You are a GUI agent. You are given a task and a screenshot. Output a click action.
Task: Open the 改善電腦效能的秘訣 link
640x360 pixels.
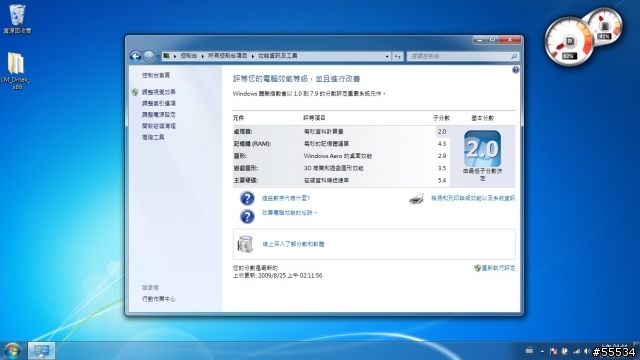coord(289,213)
